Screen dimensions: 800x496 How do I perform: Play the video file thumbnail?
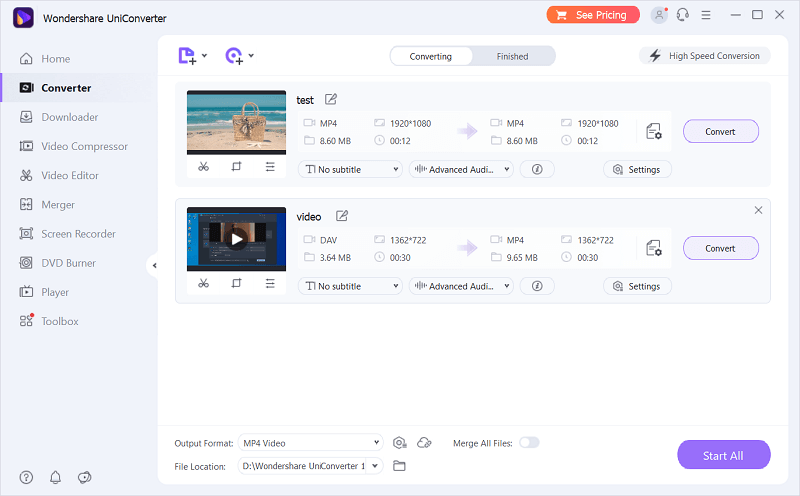(236, 239)
